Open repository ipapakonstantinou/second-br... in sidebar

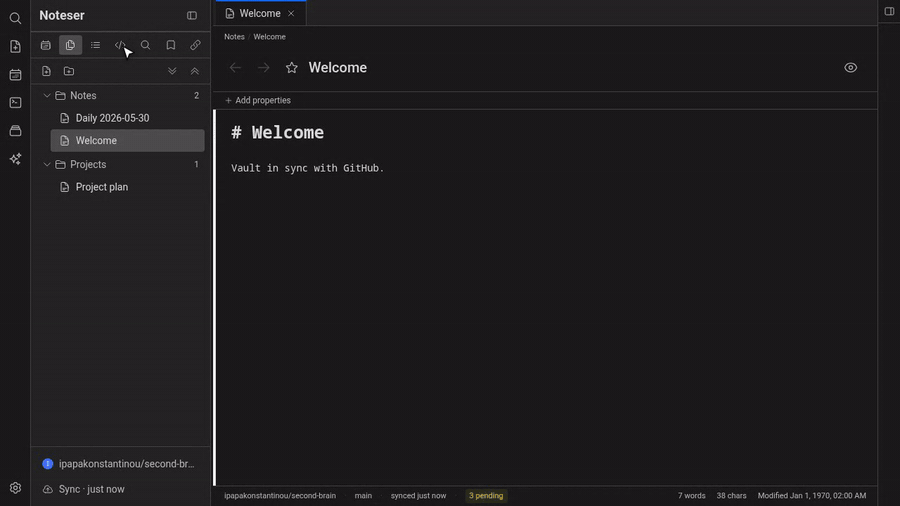tap(121, 464)
